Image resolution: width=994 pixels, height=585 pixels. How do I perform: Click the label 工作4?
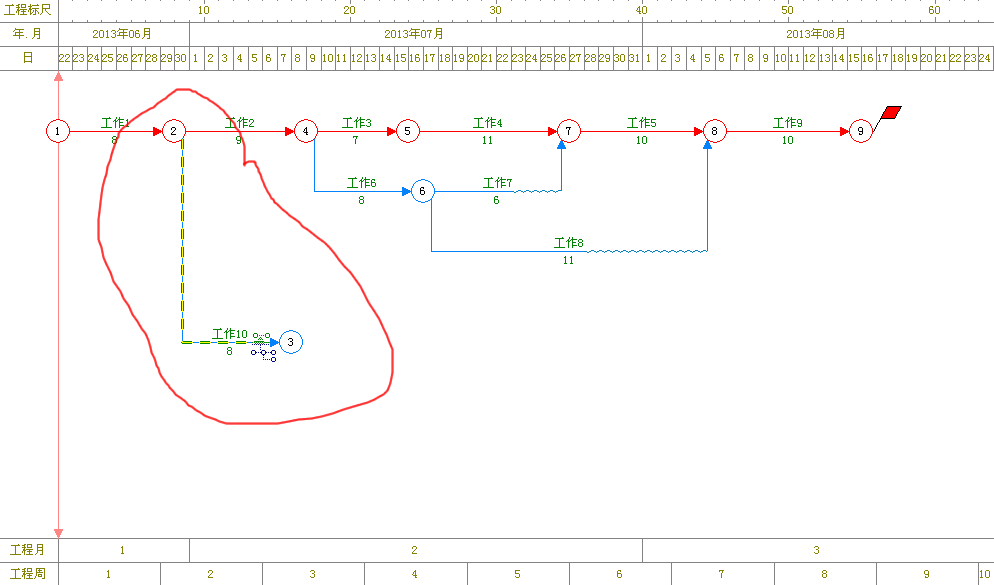point(487,122)
